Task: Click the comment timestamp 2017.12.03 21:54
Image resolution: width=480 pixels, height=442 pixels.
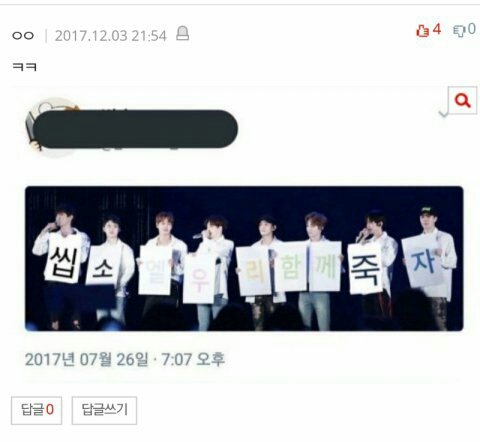Action: 110,36
